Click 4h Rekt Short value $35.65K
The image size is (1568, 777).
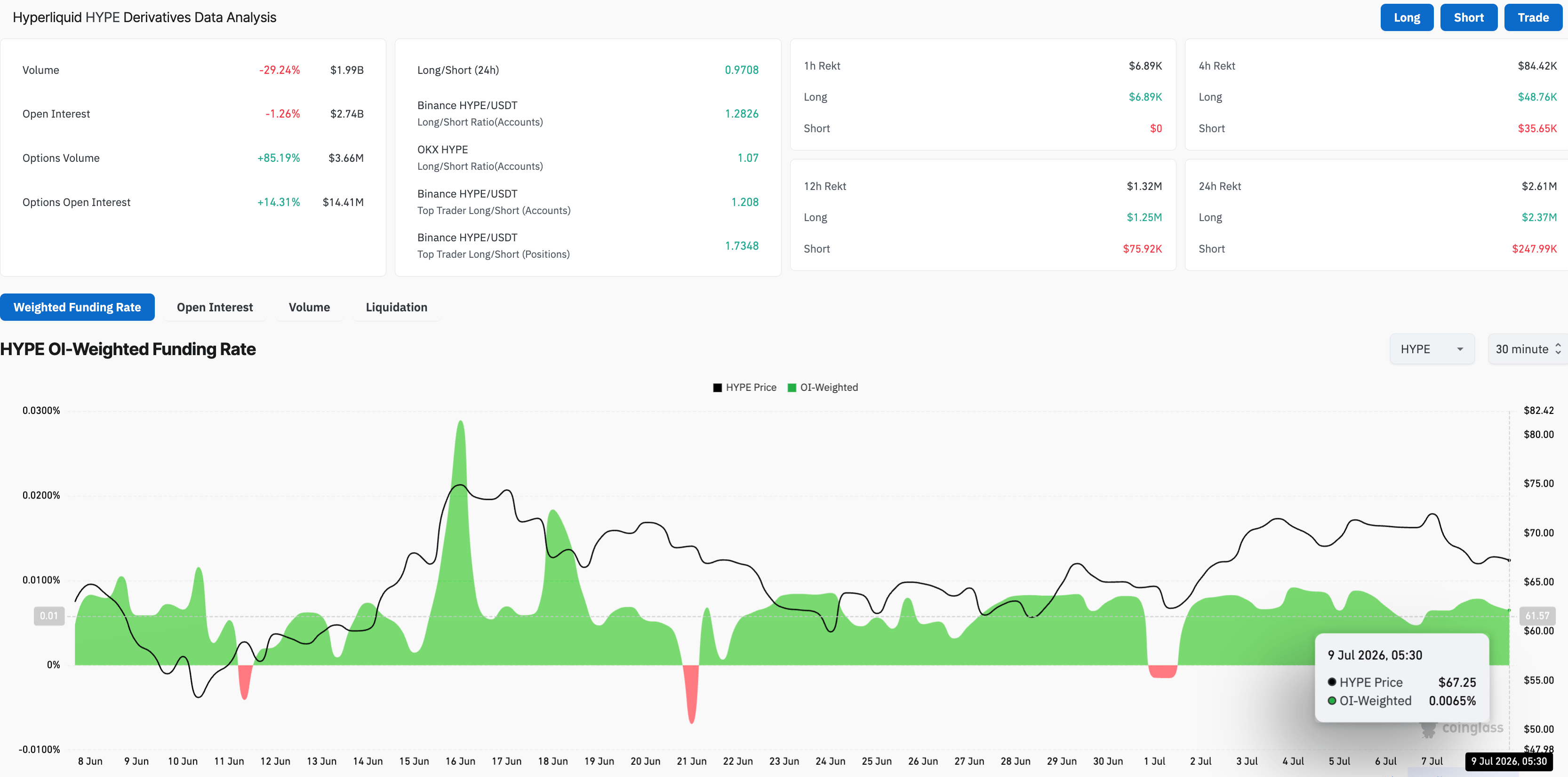pos(1537,128)
